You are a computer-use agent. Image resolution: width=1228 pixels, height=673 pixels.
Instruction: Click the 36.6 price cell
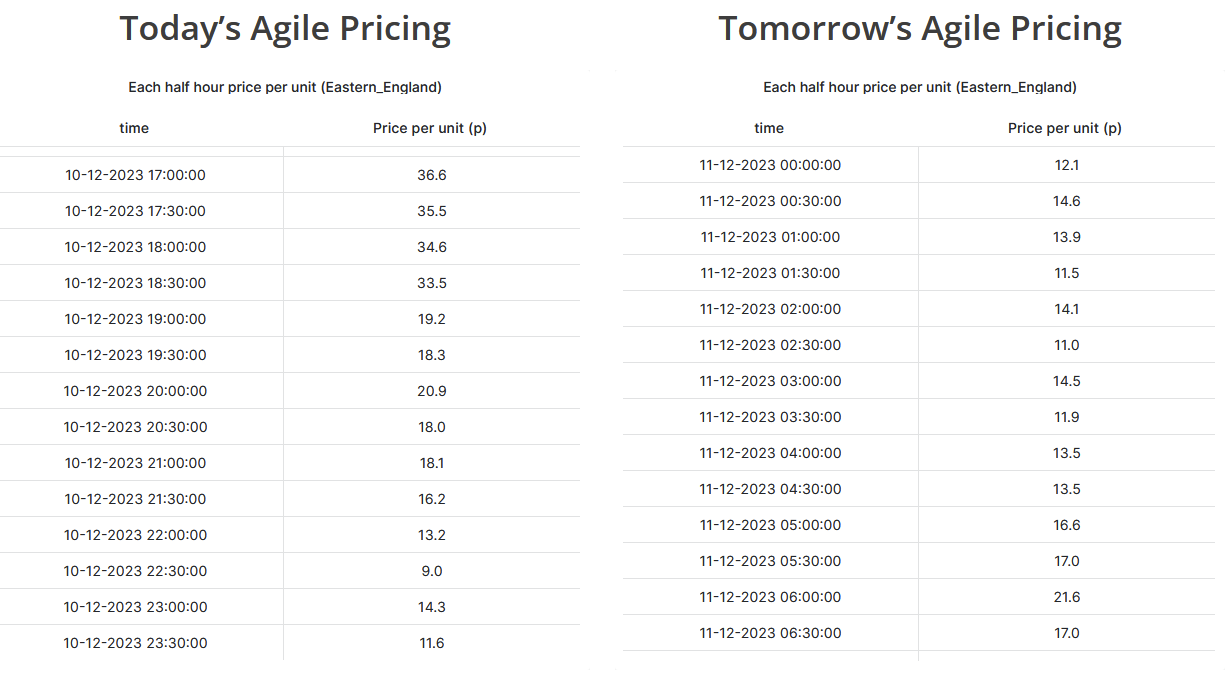tap(432, 175)
